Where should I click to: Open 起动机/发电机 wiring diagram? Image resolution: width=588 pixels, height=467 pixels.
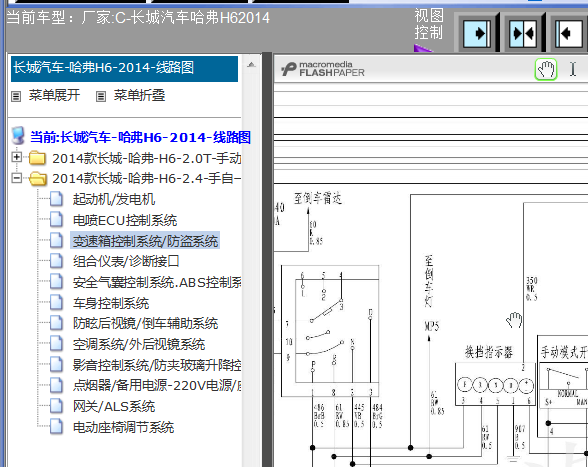(114, 199)
